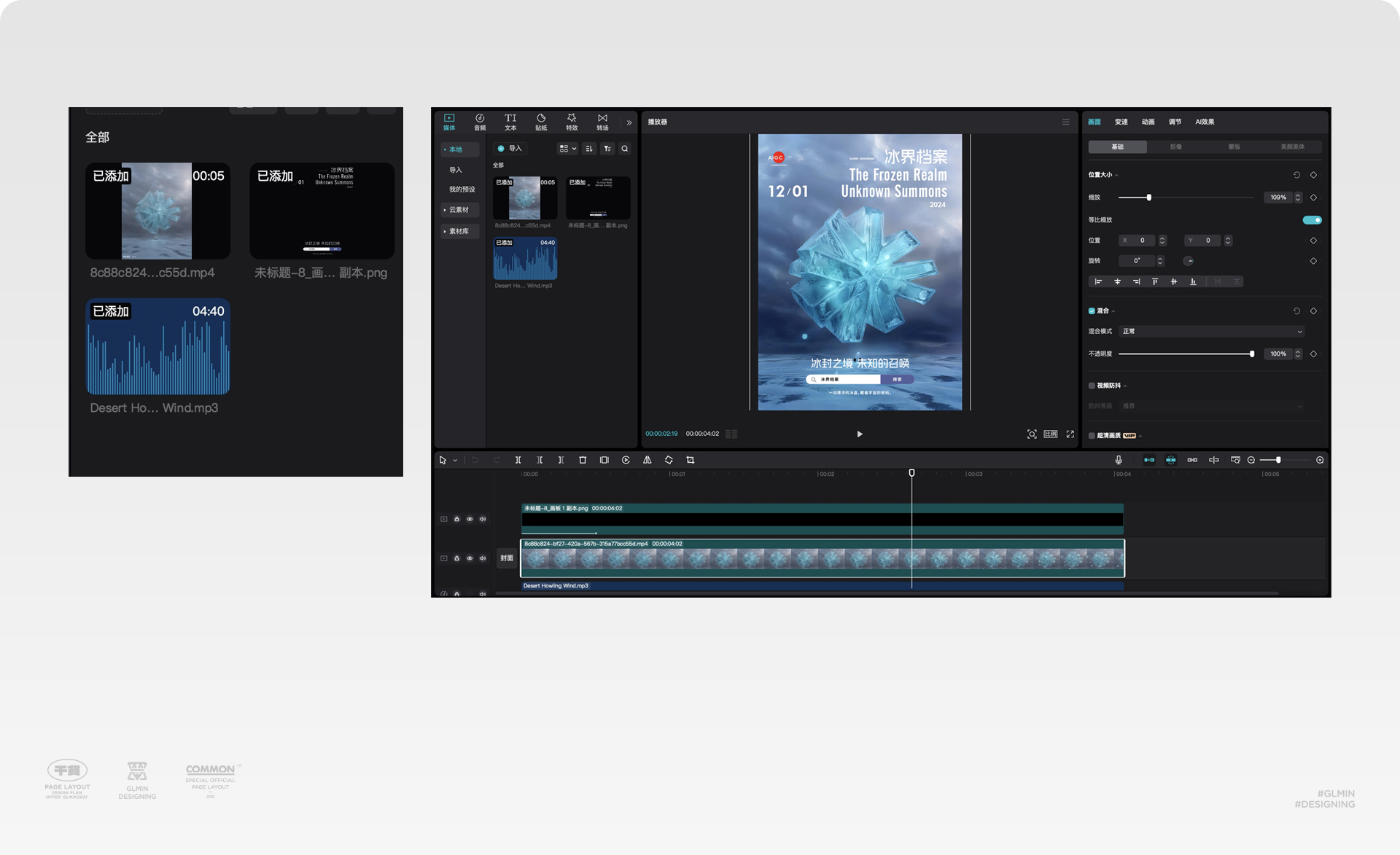Delete the clip with the trash icon

pyautogui.click(x=583, y=460)
